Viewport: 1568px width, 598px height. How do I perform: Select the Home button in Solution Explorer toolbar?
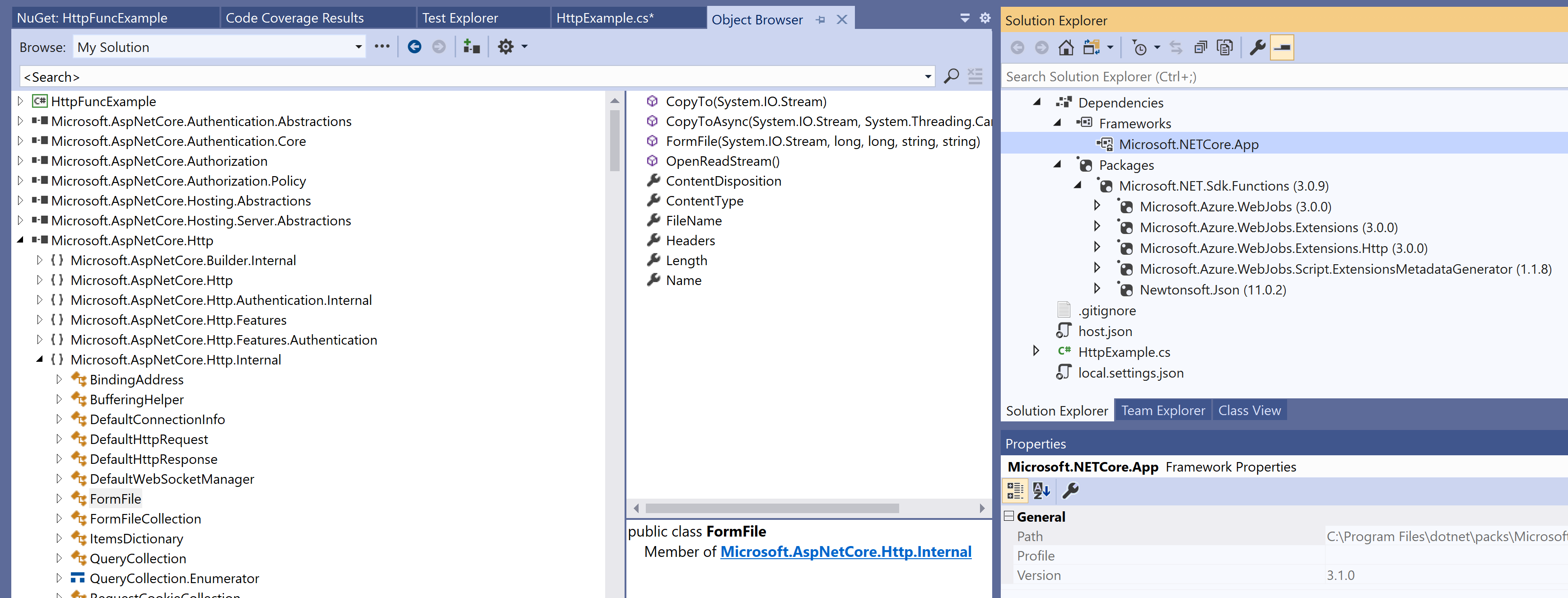pyautogui.click(x=1066, y=47)
